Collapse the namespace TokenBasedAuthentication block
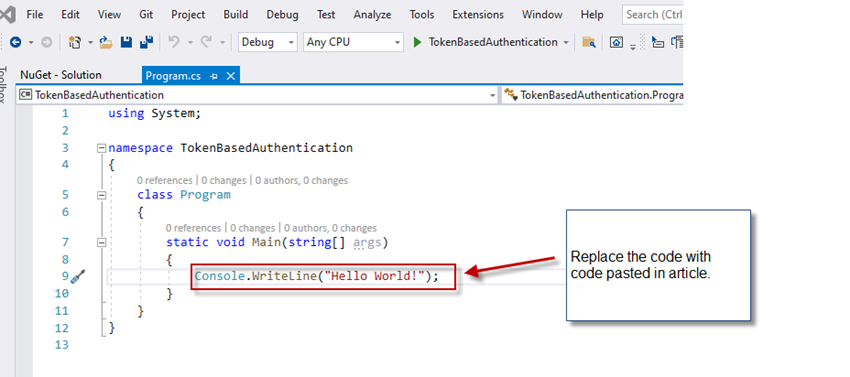The height and width of the screenshot is (377, 850). (101, 148)
